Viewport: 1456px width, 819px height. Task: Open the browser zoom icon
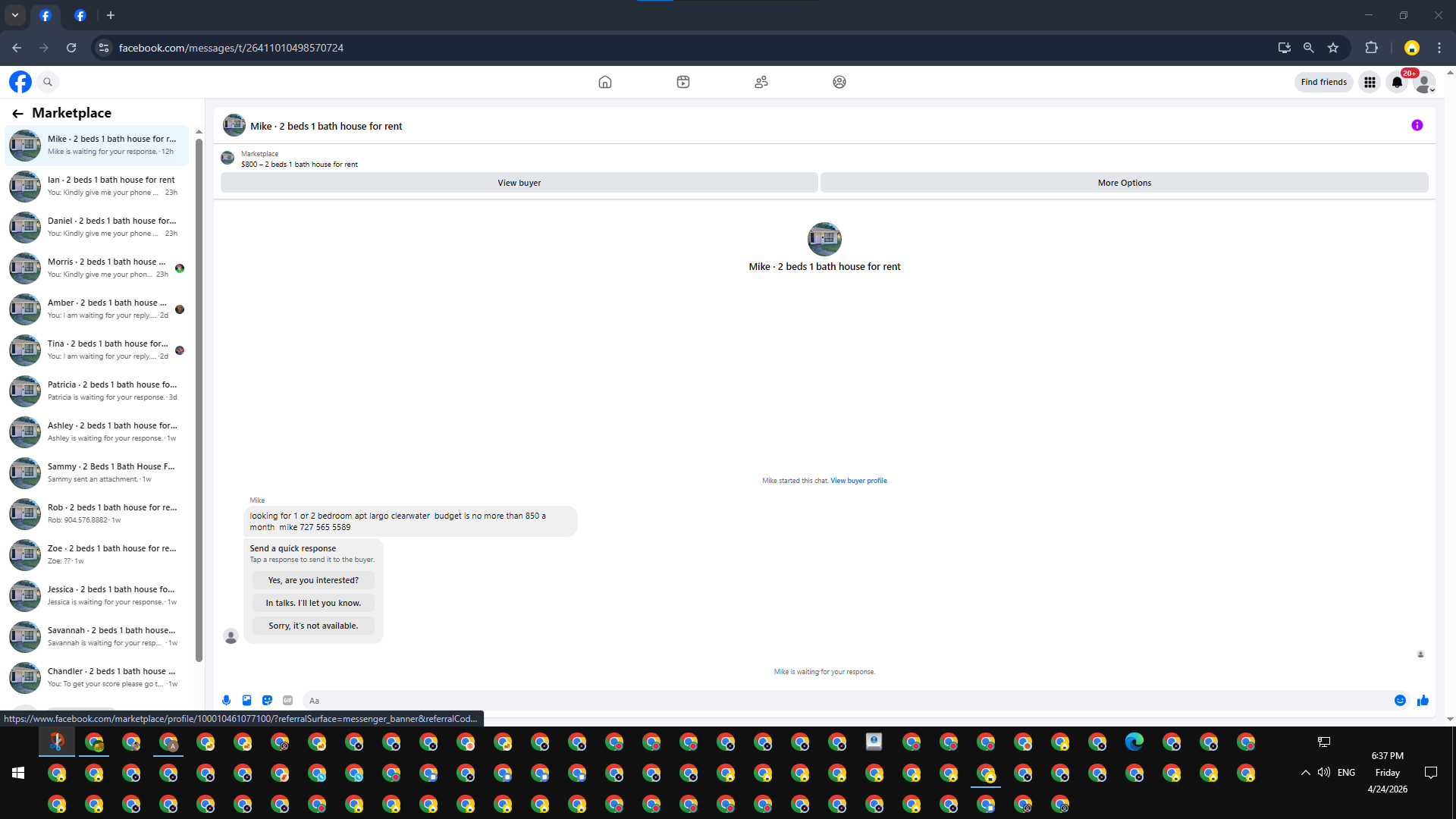pos(1308,48)
